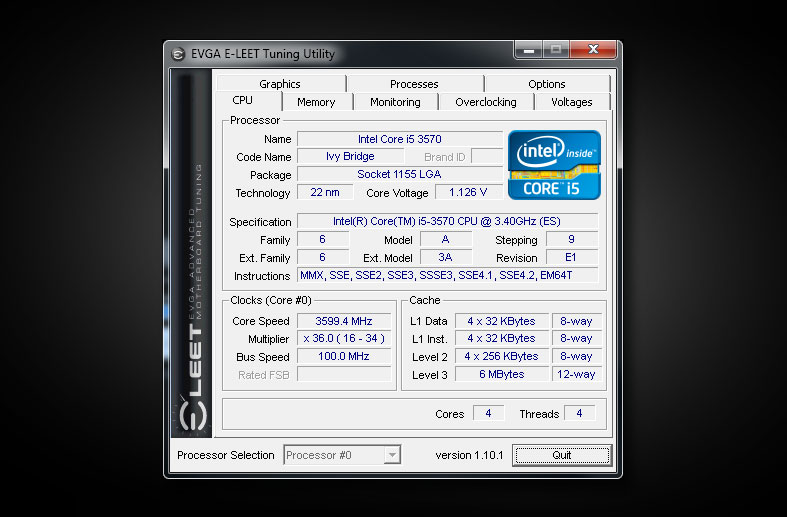Click the Ext. Model value 3A
Image resolution: width=787 pixels, height=517 pixels.
[x=446, y=257]
